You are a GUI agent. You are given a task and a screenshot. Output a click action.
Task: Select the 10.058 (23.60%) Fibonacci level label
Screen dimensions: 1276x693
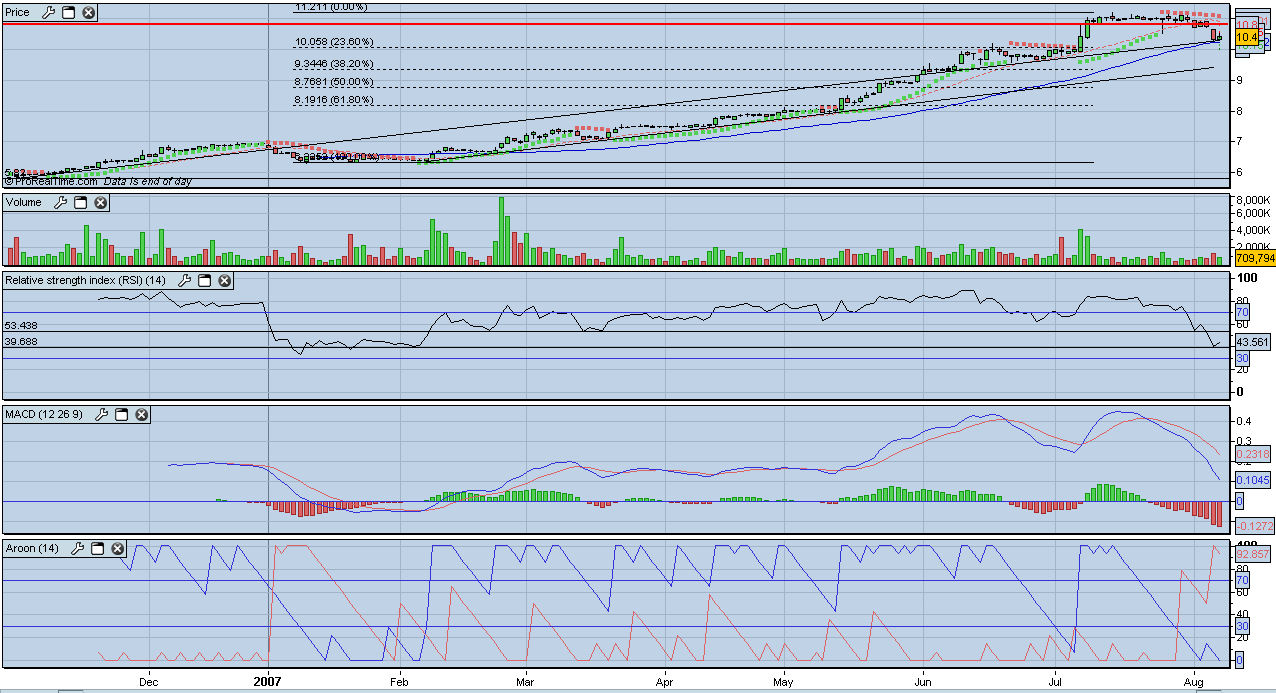tap(333, 42)
